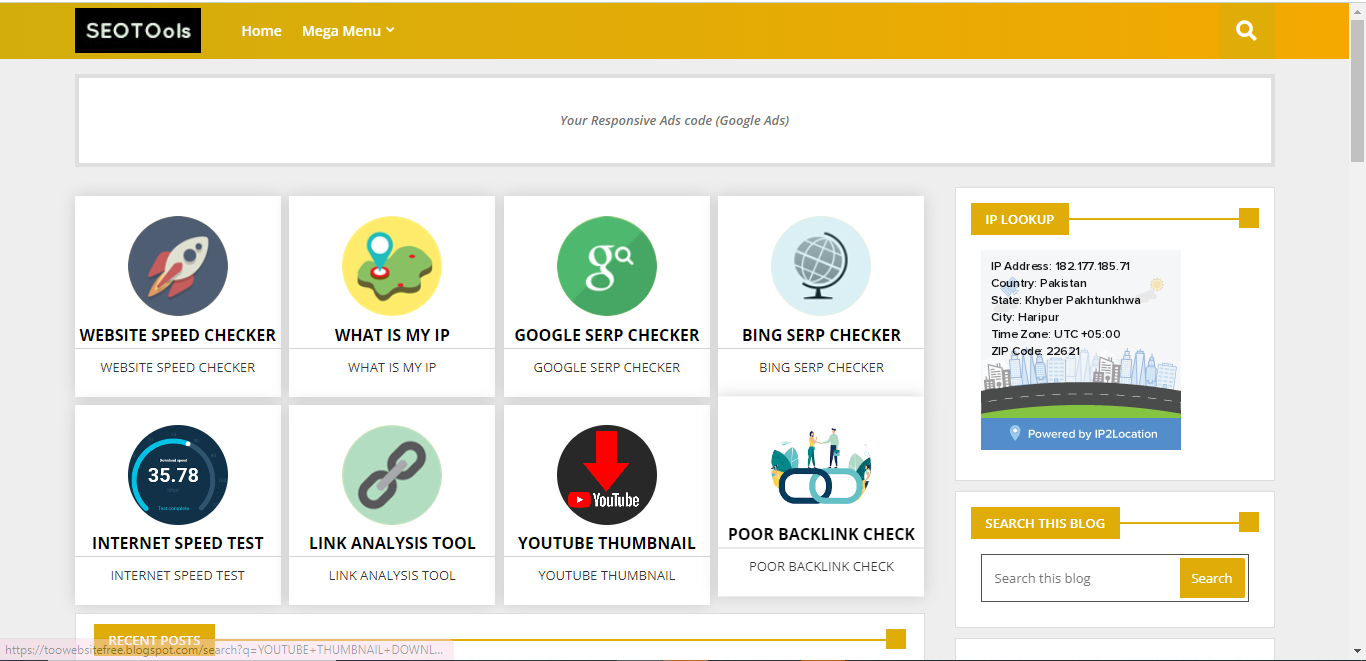The image size is (1366, 661).
Task: Click the globe Bing SERP Checker icon
Action: pos(821,266)
